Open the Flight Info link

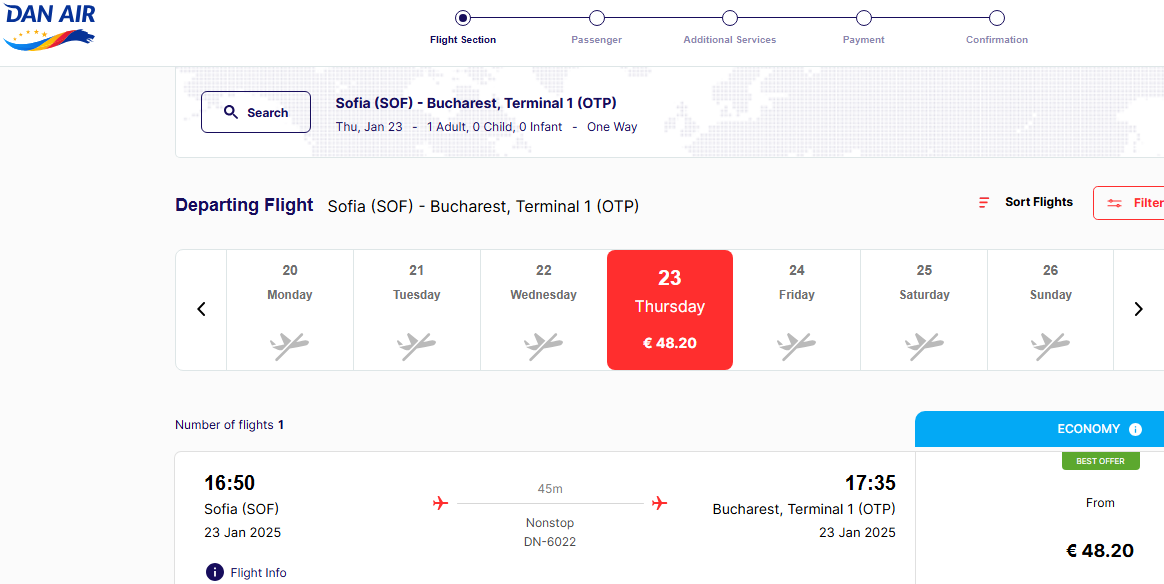pos(258,573)
